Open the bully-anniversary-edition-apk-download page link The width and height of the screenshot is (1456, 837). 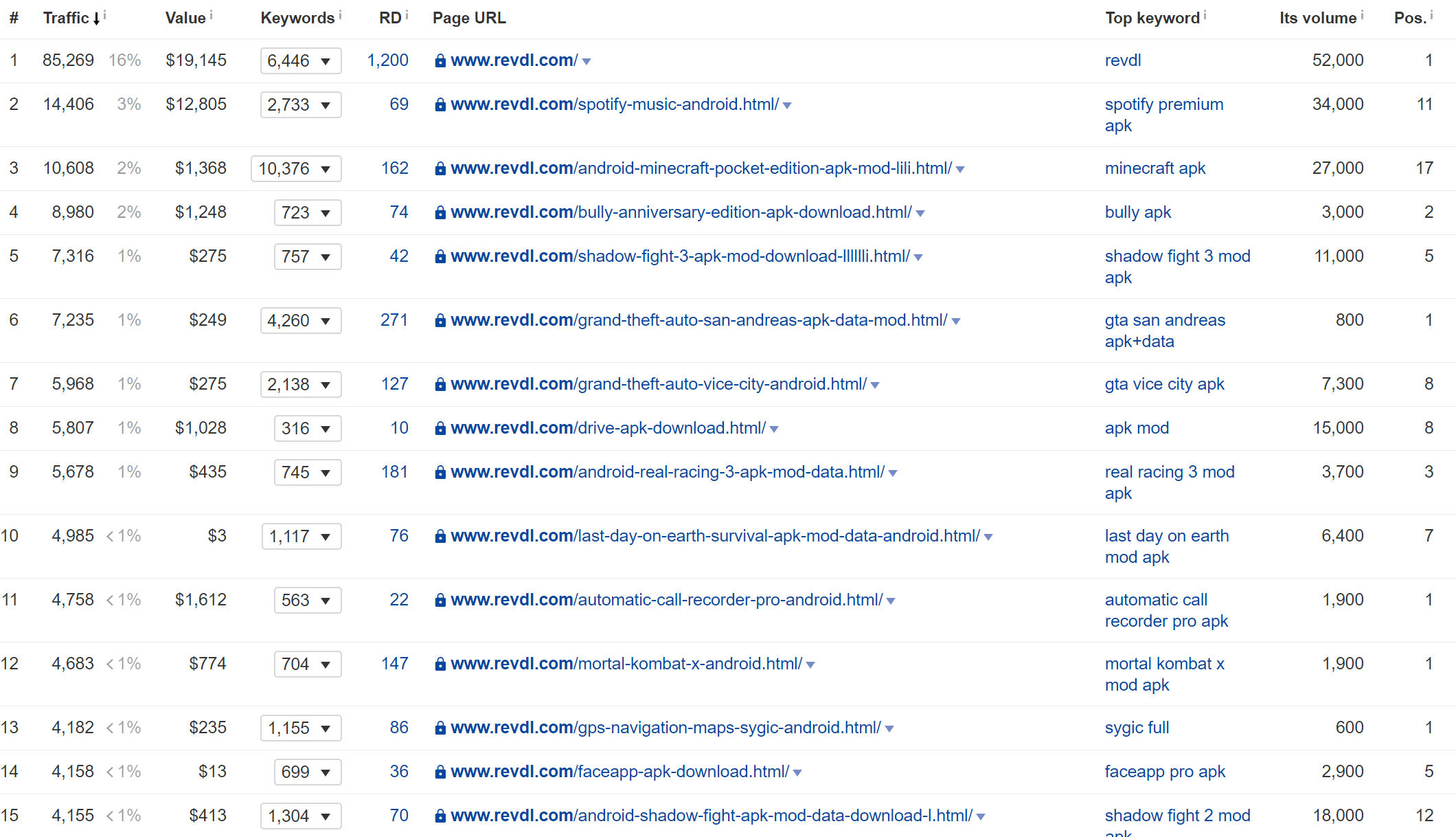pyautogui.click(x=681, y=212)
